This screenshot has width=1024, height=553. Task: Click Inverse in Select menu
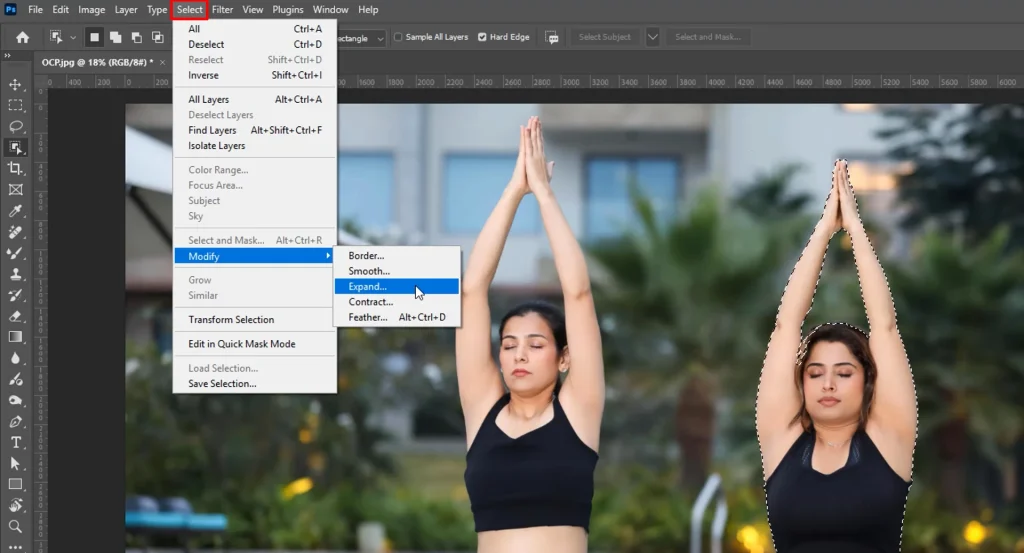255,75
